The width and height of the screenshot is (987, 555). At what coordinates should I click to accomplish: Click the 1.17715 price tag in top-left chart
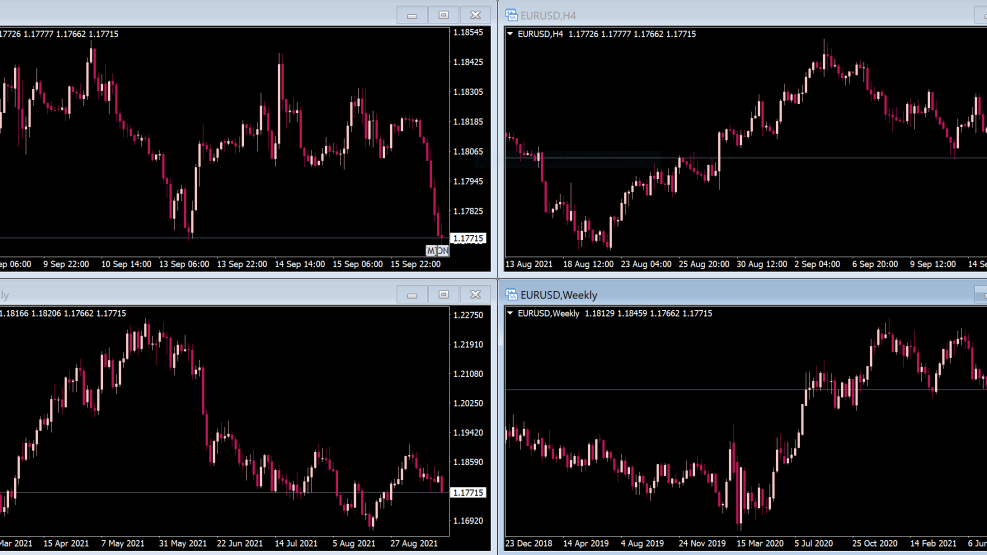pos(468,238)
